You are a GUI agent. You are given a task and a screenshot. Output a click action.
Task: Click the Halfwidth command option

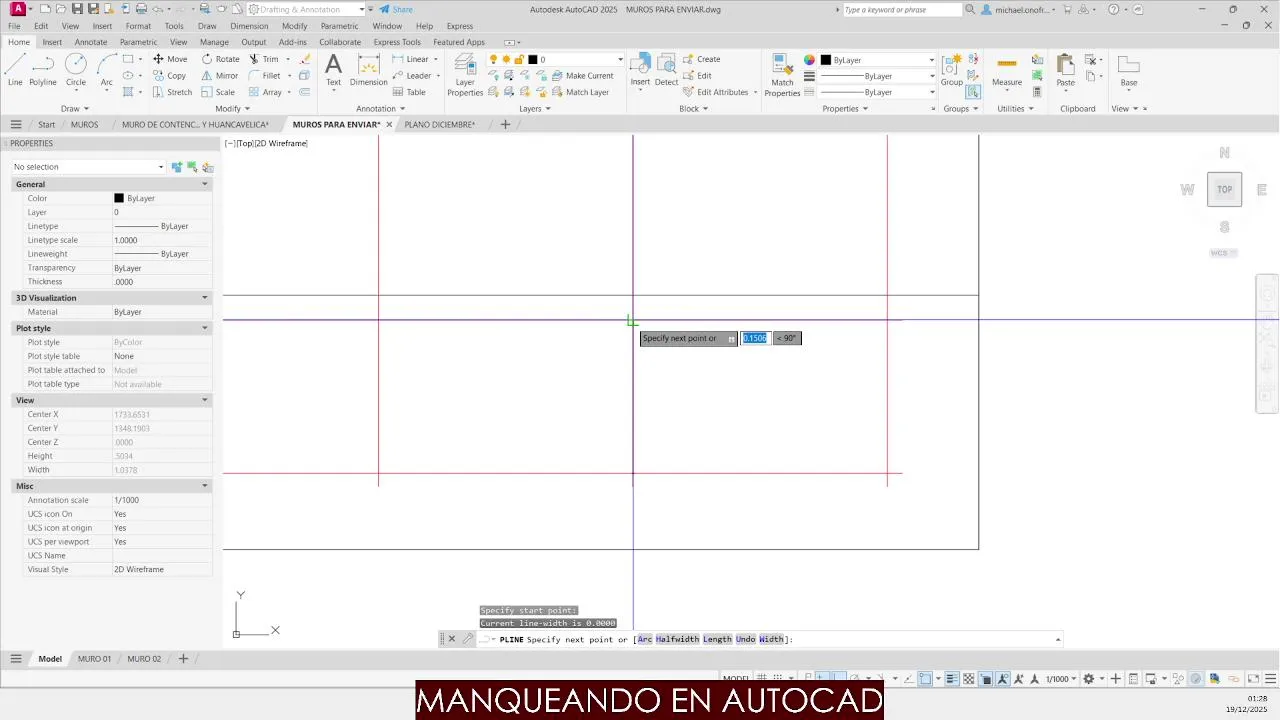(x=677, y=639)
